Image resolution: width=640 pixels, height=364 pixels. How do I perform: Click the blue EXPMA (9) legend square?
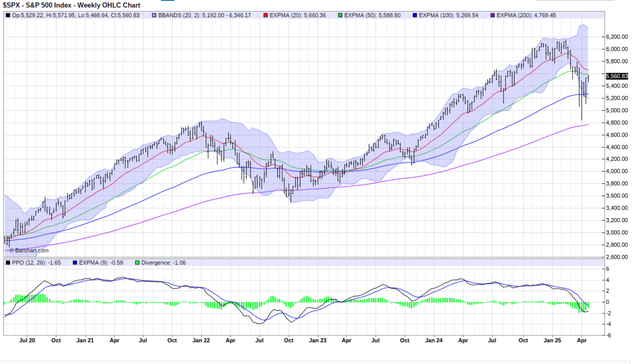75,263
